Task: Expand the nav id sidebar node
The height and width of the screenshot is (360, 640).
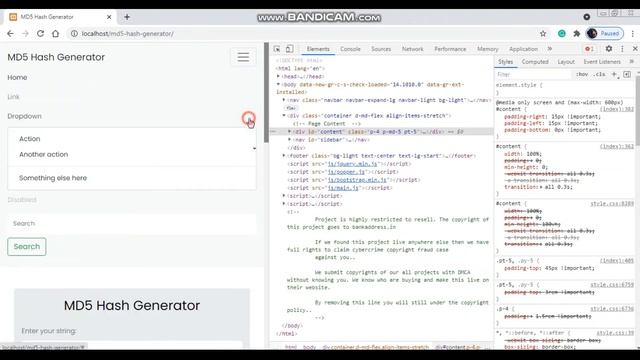Action: 290,140
